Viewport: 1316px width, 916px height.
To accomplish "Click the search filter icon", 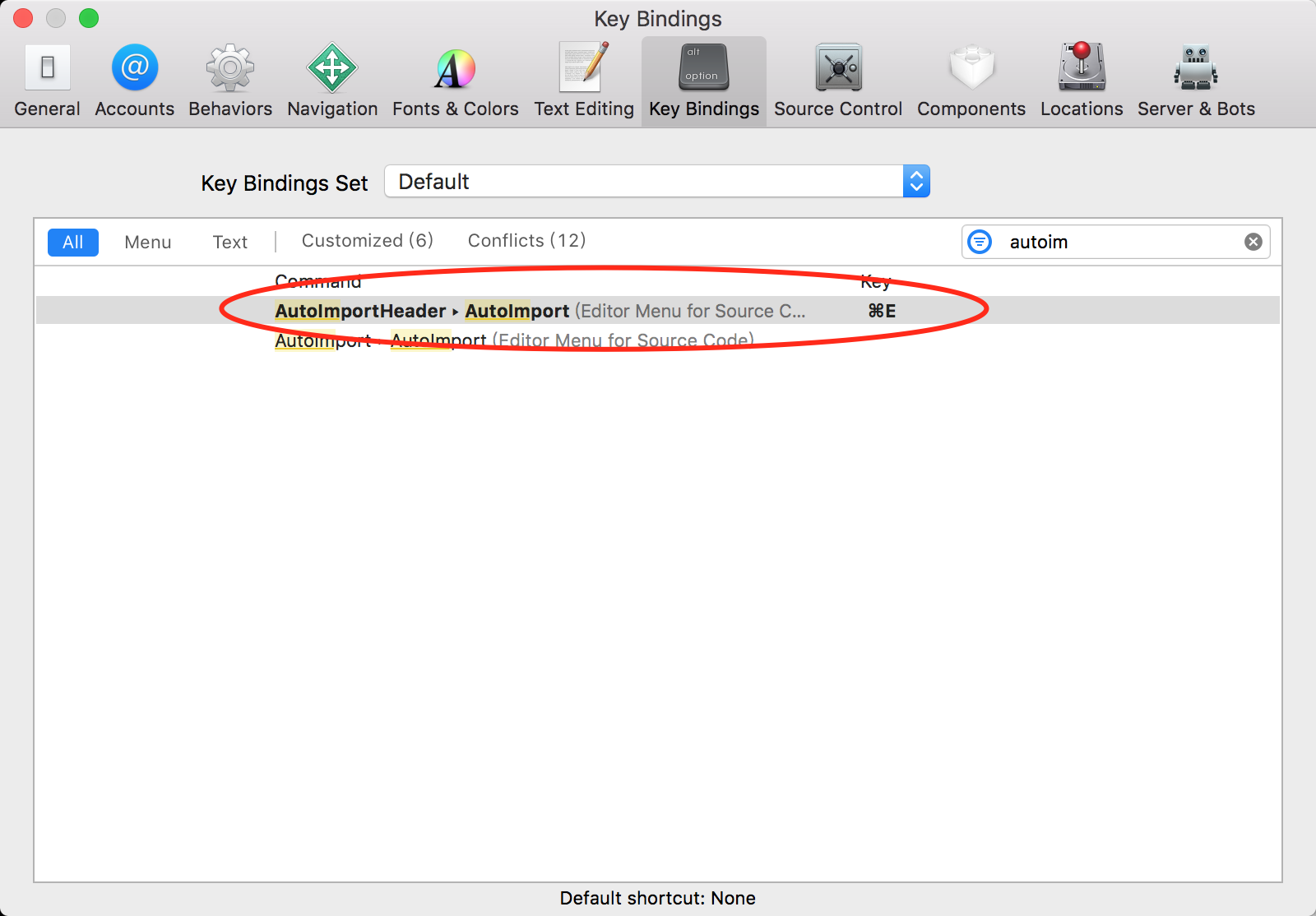I will pyautogui.click(x=980, y=242).
